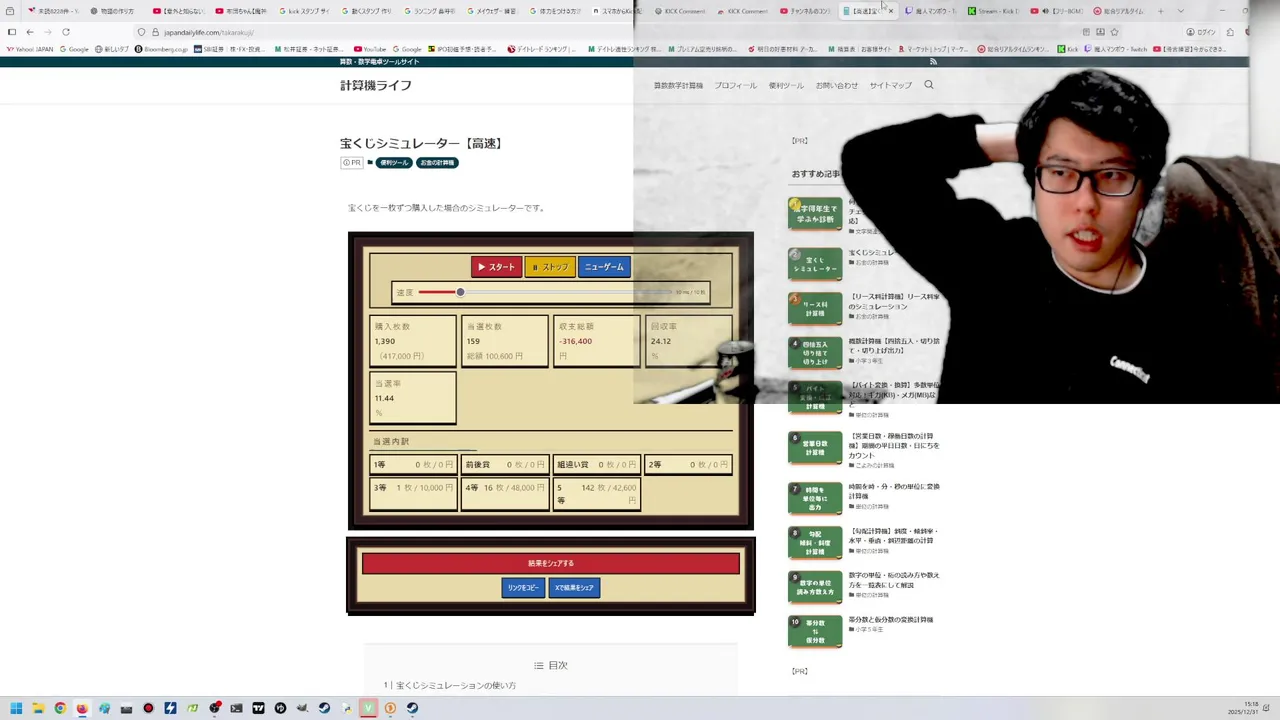Screen dimensions: 1280x720
Task: Click the bookmark star icon in the address bar
Action: 1115,32
